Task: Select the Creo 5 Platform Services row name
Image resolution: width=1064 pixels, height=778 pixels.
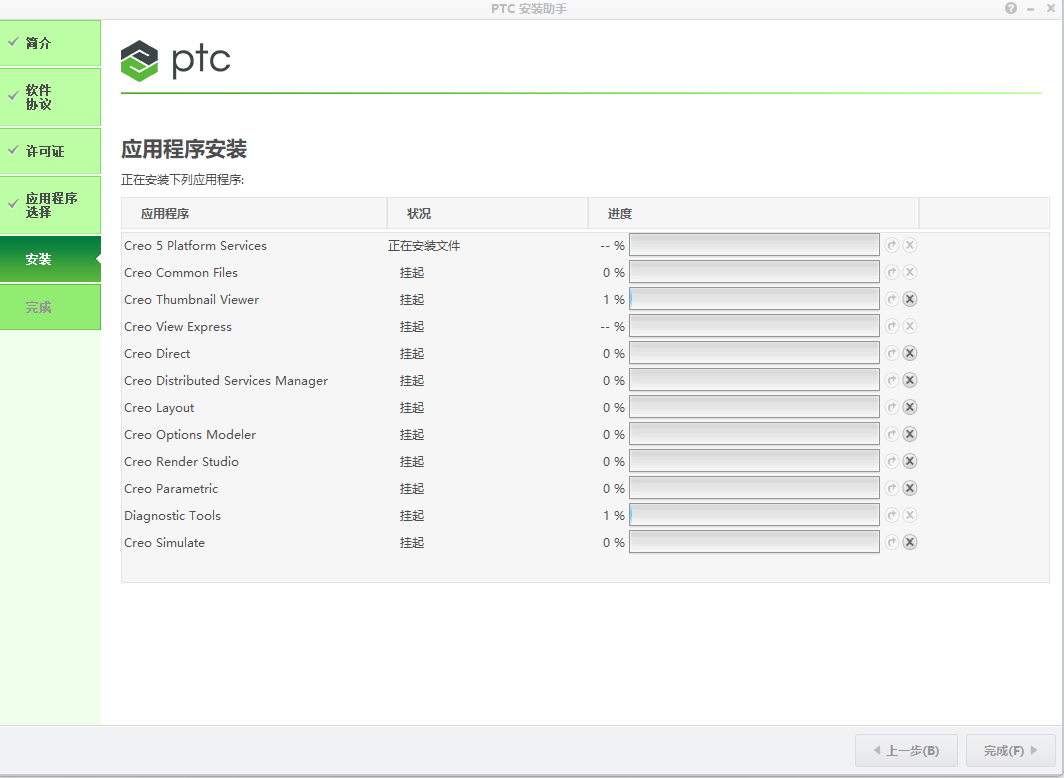Action: (x=195, y=246)
